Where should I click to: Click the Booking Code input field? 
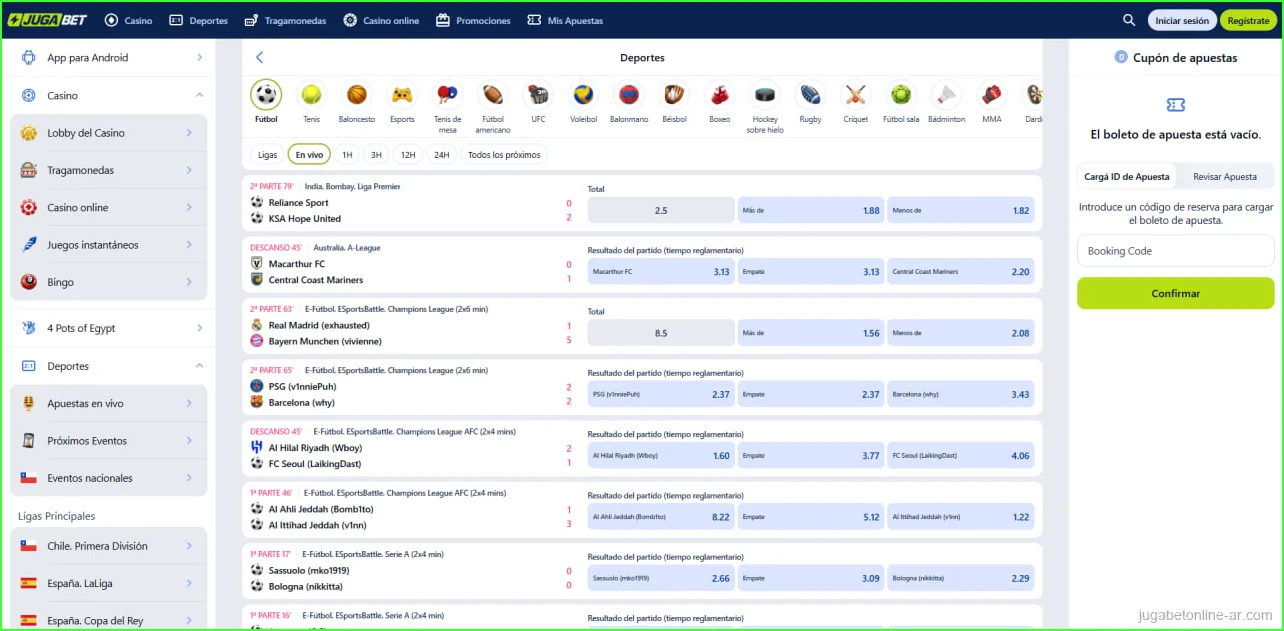(x=1176, y=251)
